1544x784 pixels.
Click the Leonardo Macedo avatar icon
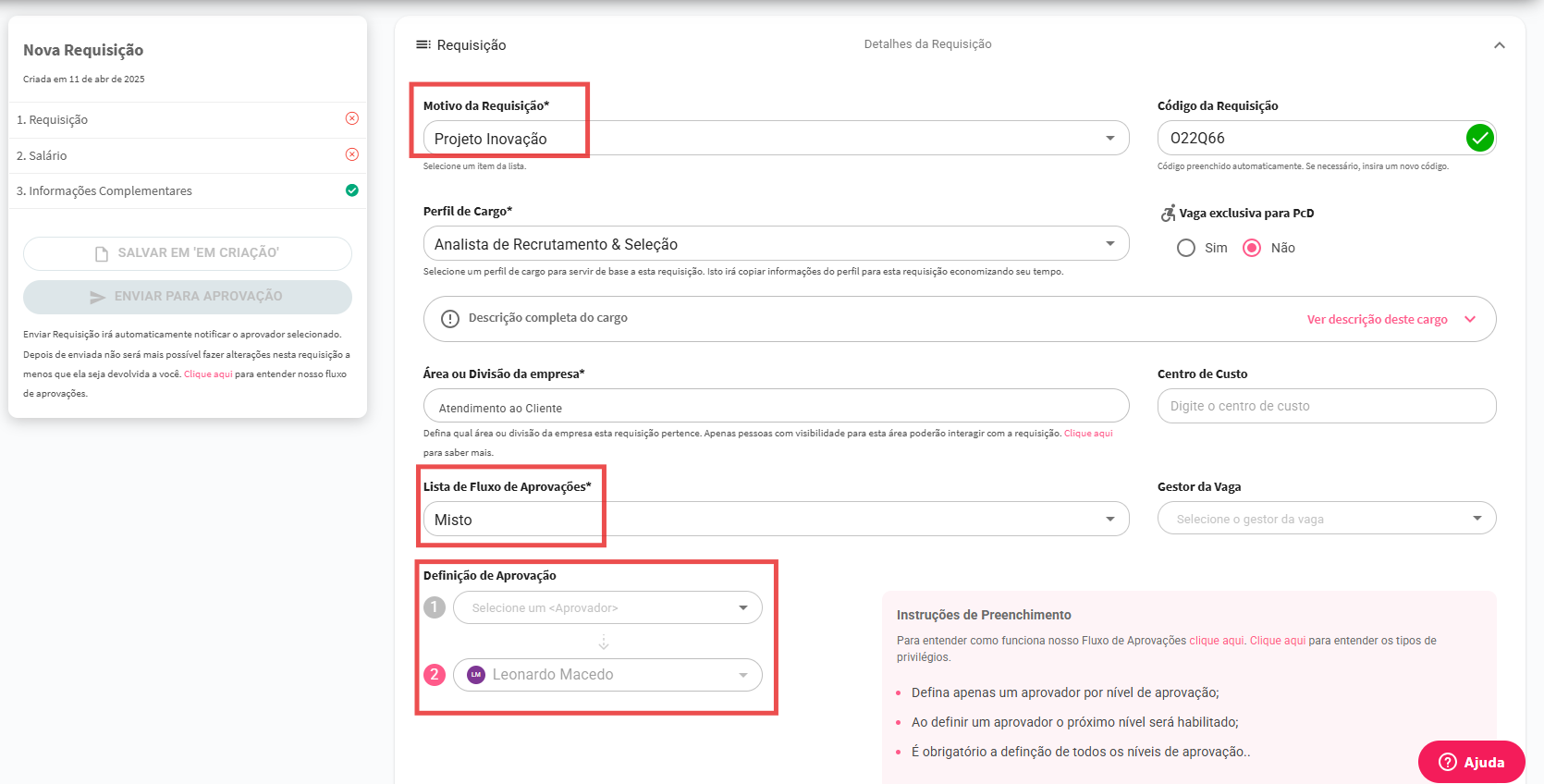pos(476,675)
